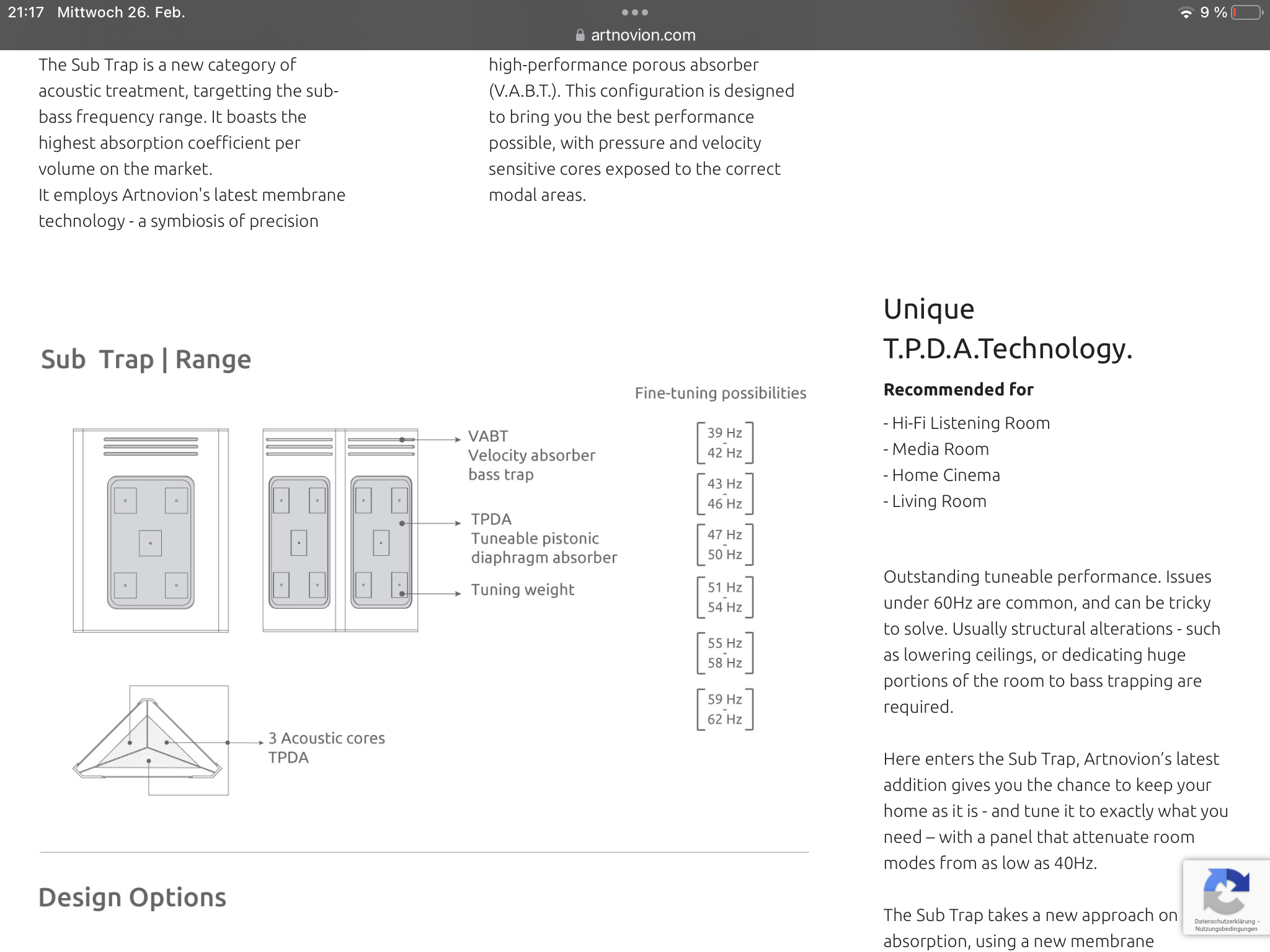Click the single Sub Trap front diagram

[151, 530]
